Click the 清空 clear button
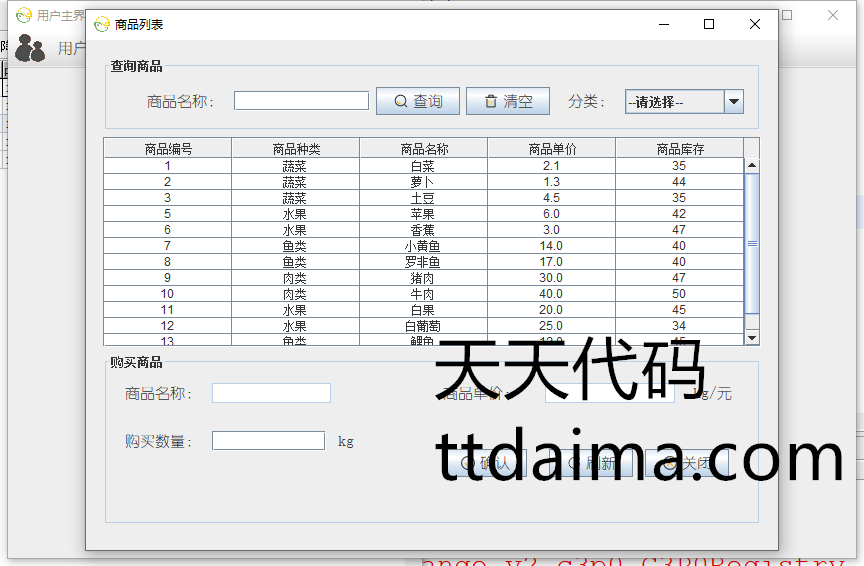864x566 pixels. (x=507, y=101)
